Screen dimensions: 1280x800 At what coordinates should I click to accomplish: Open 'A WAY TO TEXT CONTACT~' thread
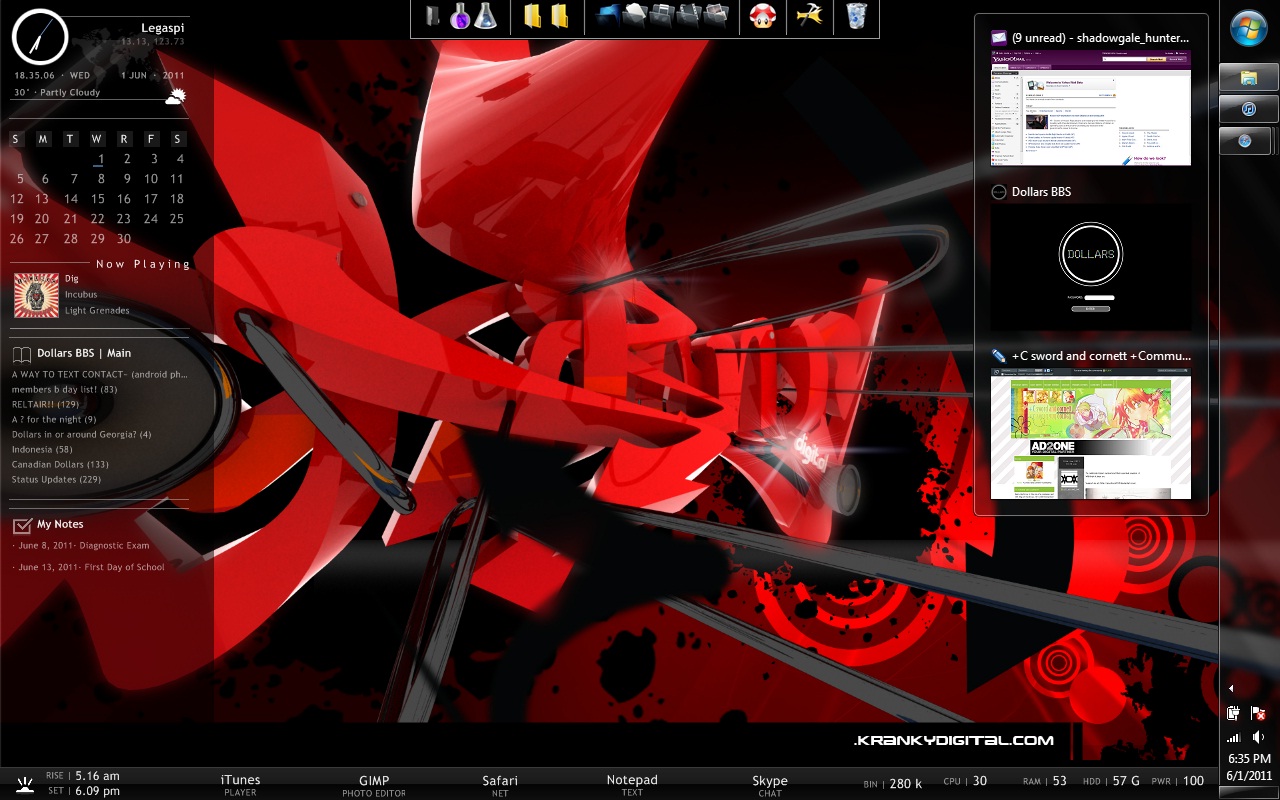click(x=100, y=374)
